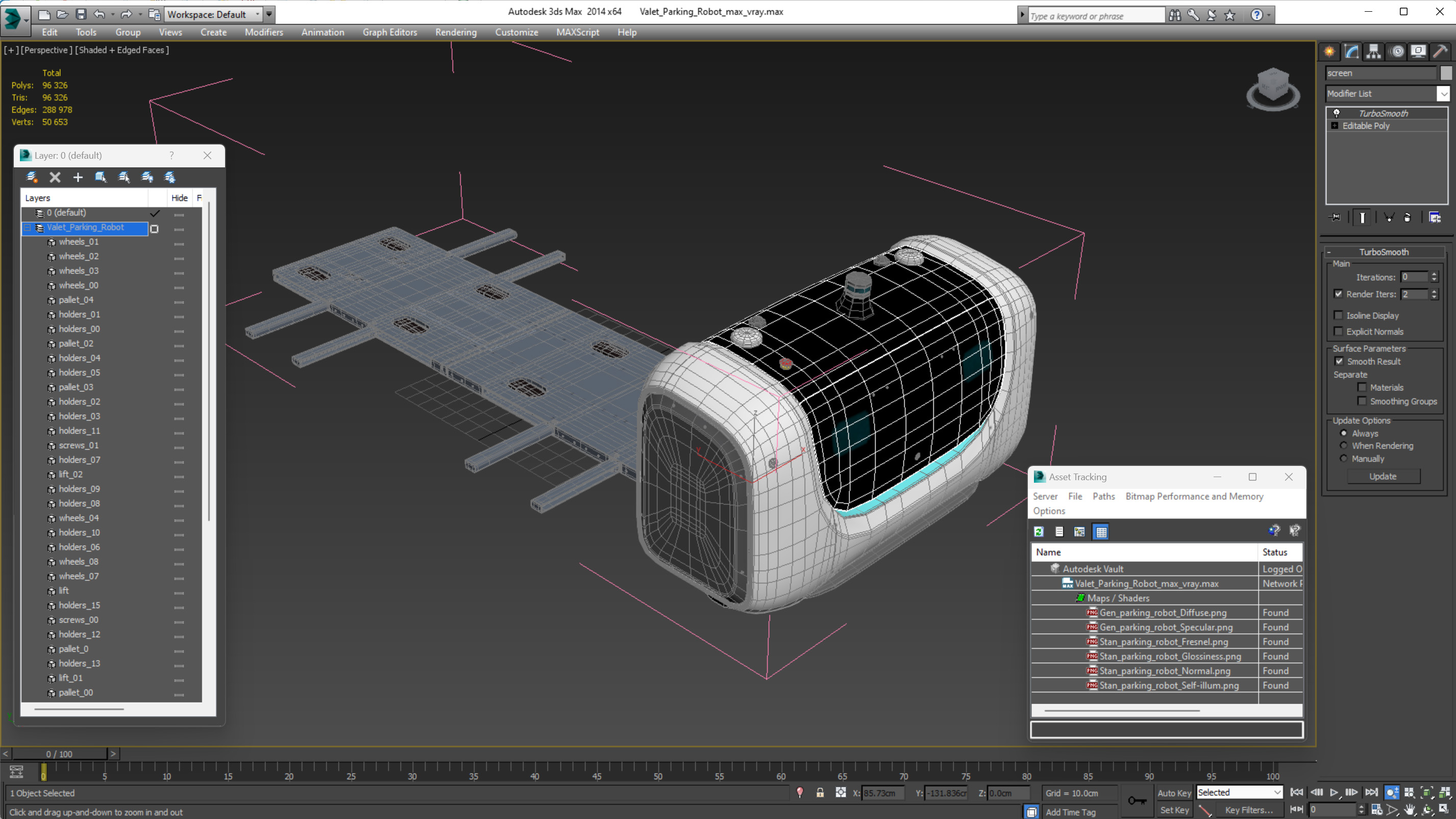
Task: Expand the quick access toolbar arrow
Action: [x=269, y=14]
